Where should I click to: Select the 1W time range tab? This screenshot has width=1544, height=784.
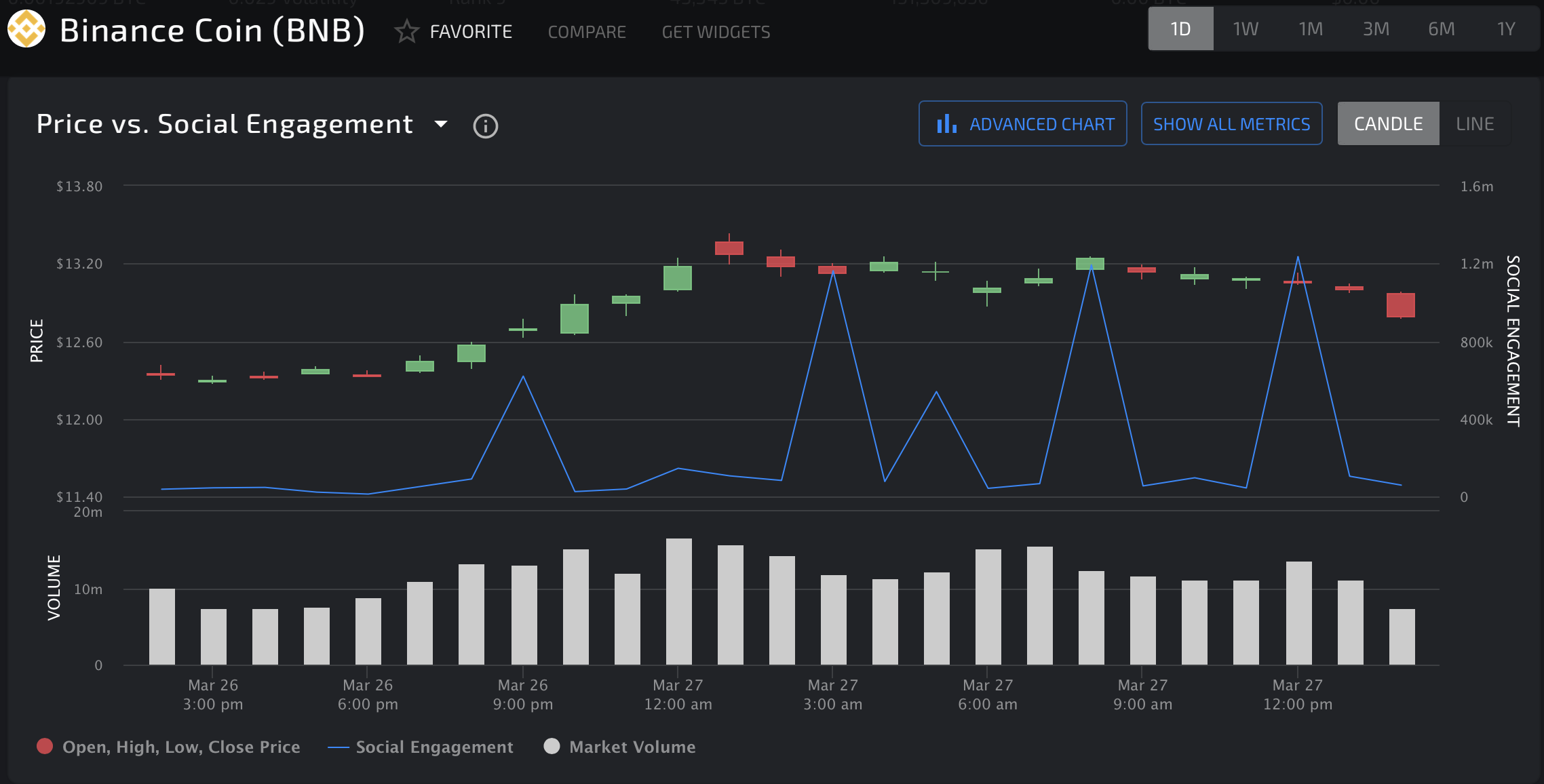click(1246, 28)
